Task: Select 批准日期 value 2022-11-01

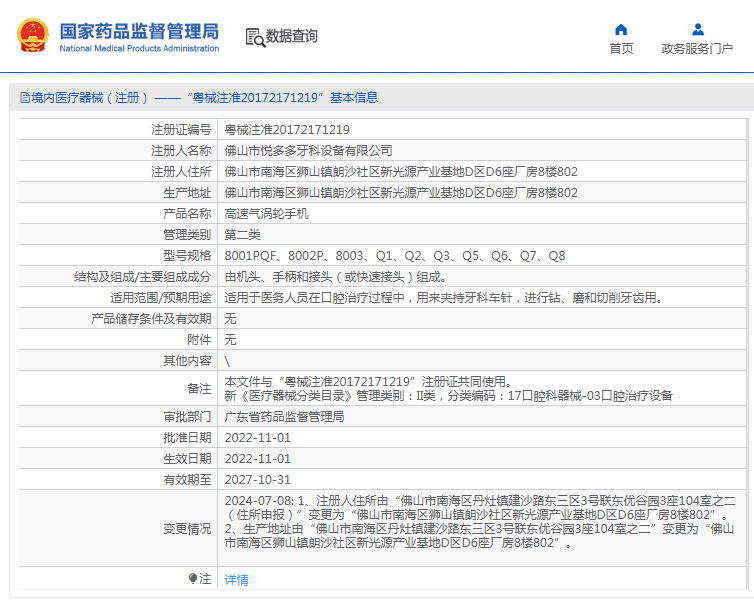Action: tap(258, 438)
